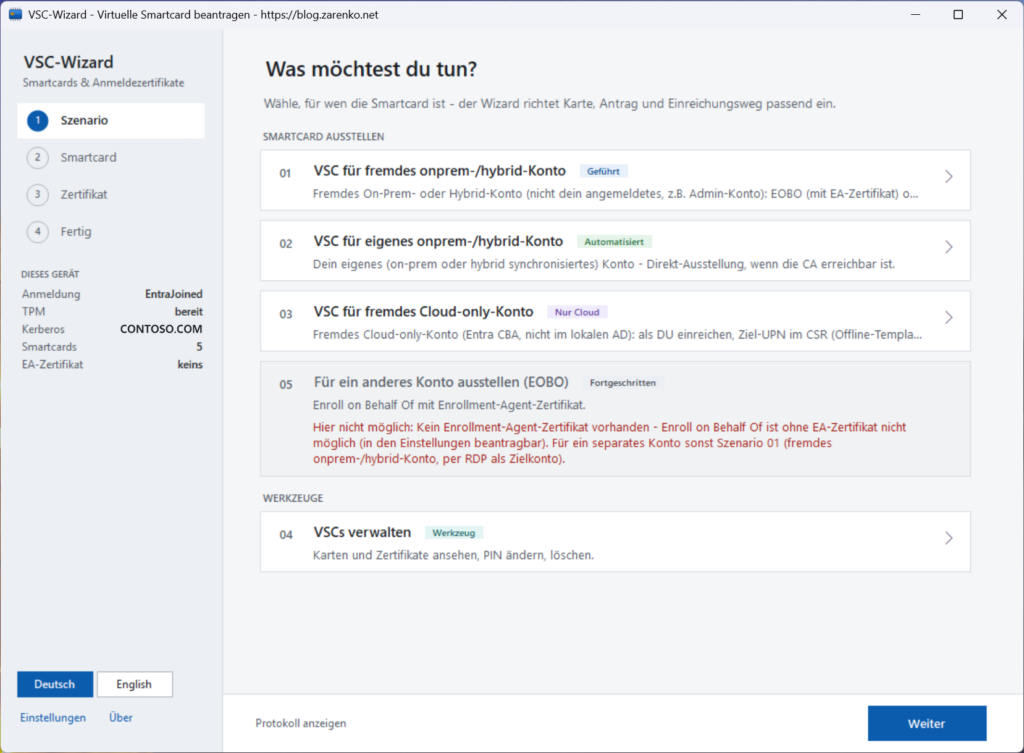Click the Werkzeug badge
Image resolution: width=1024 pixels, height=753 pixels.
click(x=454, y=533)
